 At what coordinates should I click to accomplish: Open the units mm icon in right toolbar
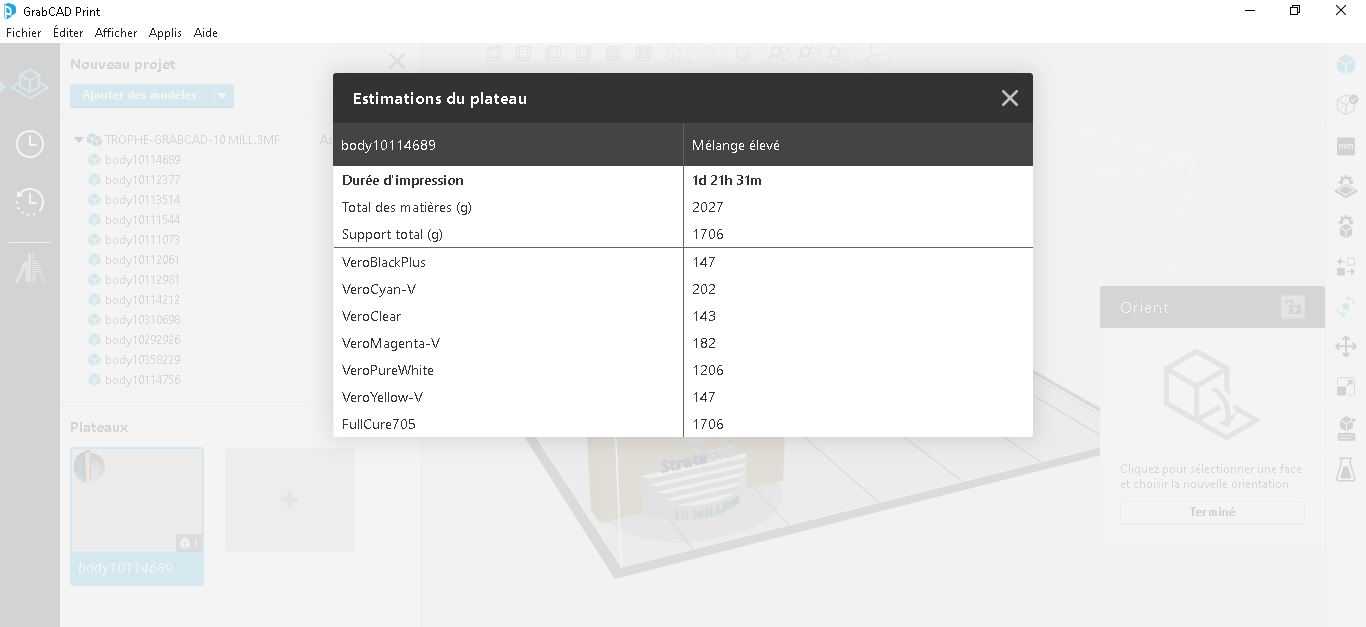tap(1346, 146)
